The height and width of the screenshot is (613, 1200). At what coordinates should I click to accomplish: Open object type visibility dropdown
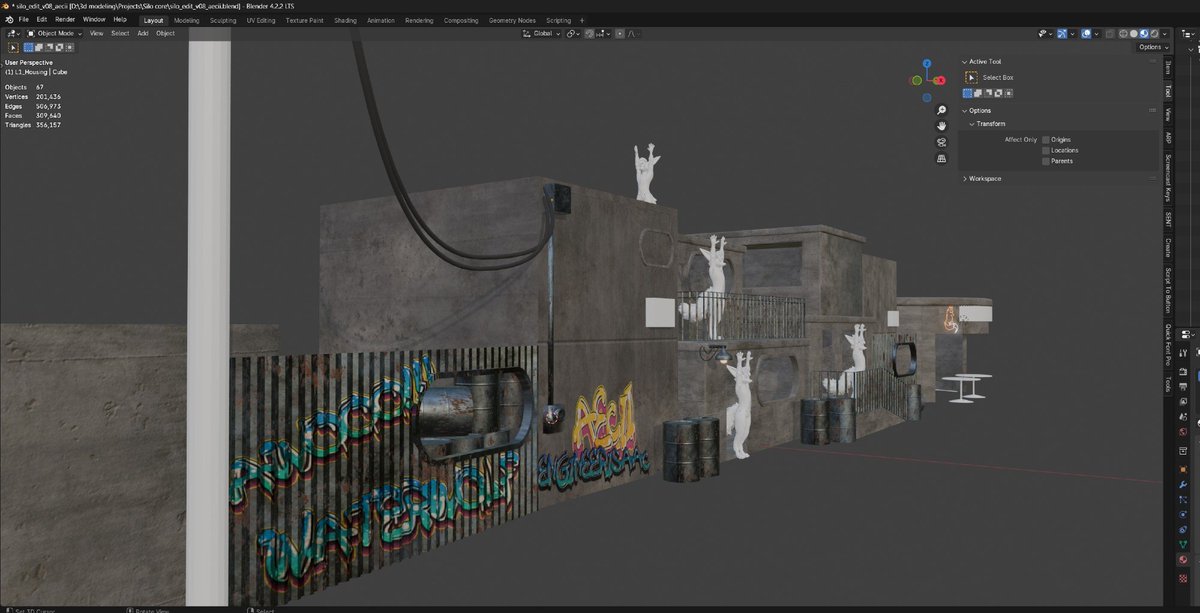pyautogui.click(x=1046, y=33)
